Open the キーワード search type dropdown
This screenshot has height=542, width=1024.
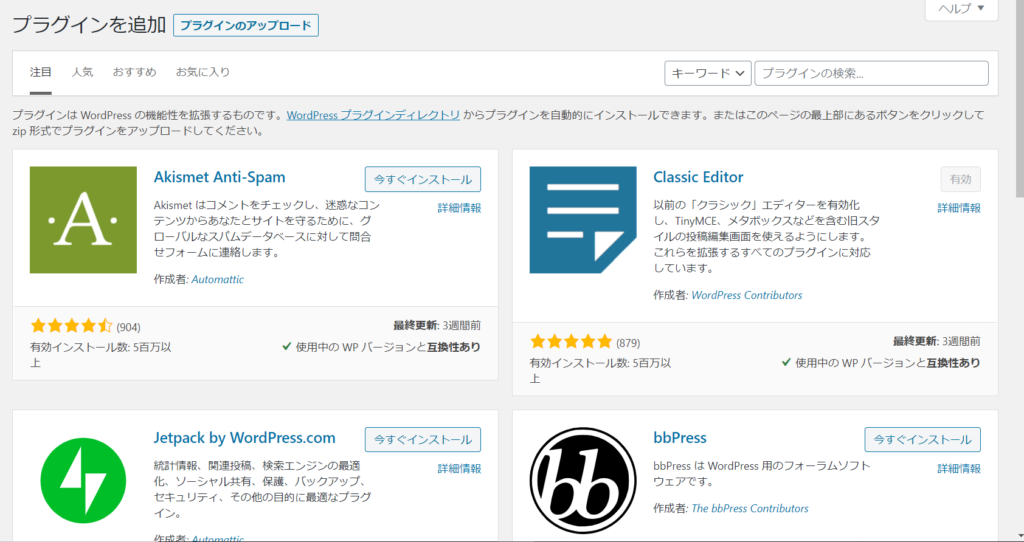point(708,73)
